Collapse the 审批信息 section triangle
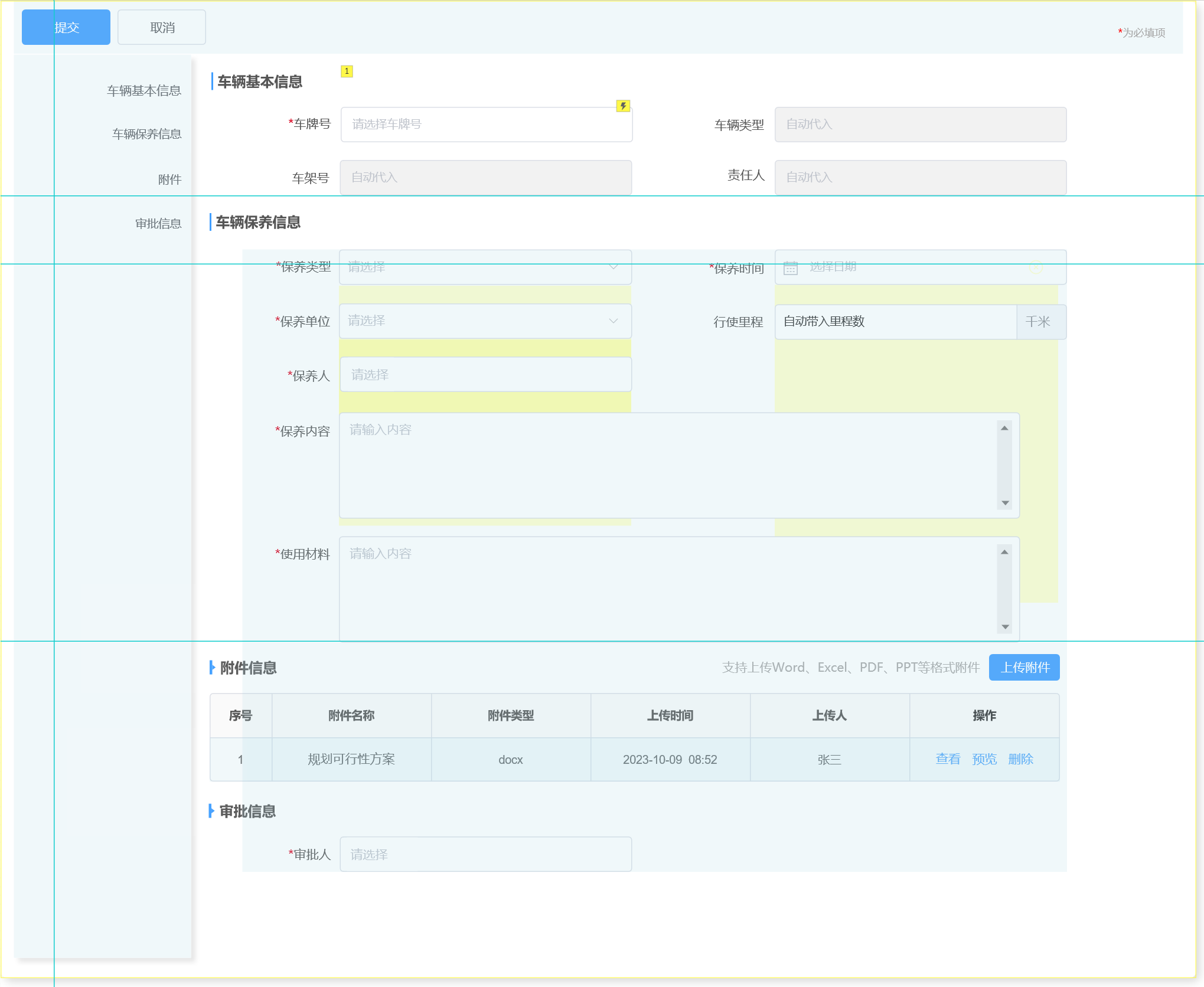Image resolution: width=1204 pixels, height=987 pixels. 211,811
